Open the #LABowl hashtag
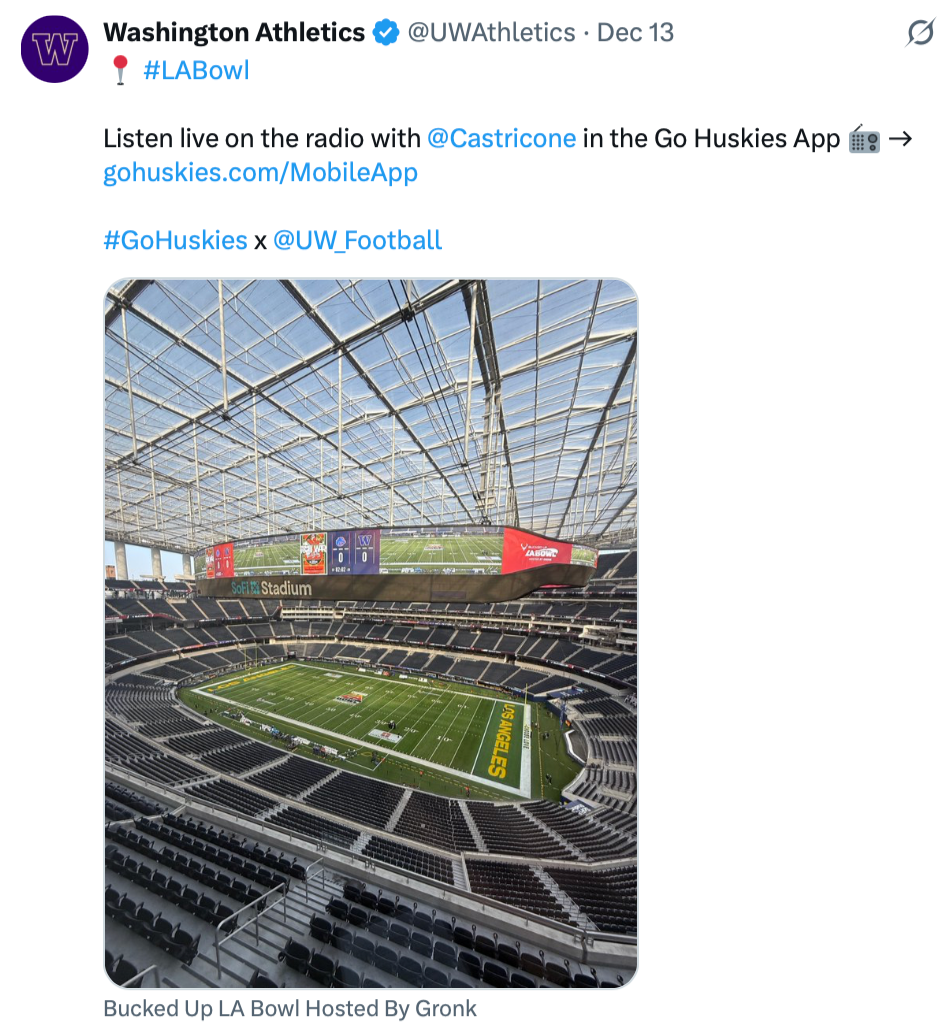Image resolution: width=950 pixels, height=1036 pixels. coord(196,71)
